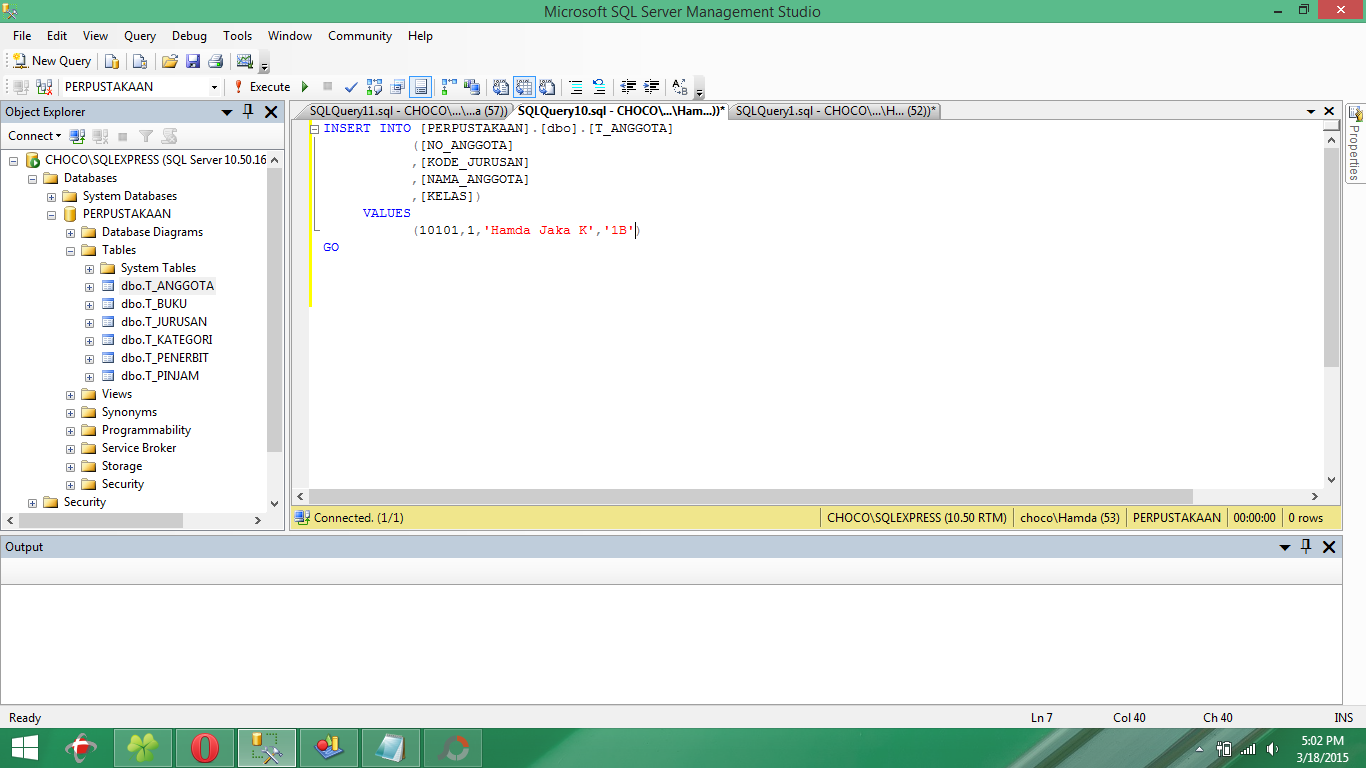Click the Open File folder icon
1366x768 pixels.
(x=170, y=61)
